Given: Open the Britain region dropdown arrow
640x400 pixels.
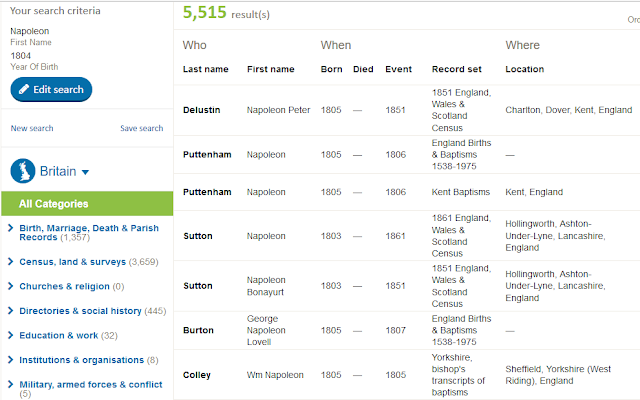Looking at the screenshot, I should (x=85, y=172).
